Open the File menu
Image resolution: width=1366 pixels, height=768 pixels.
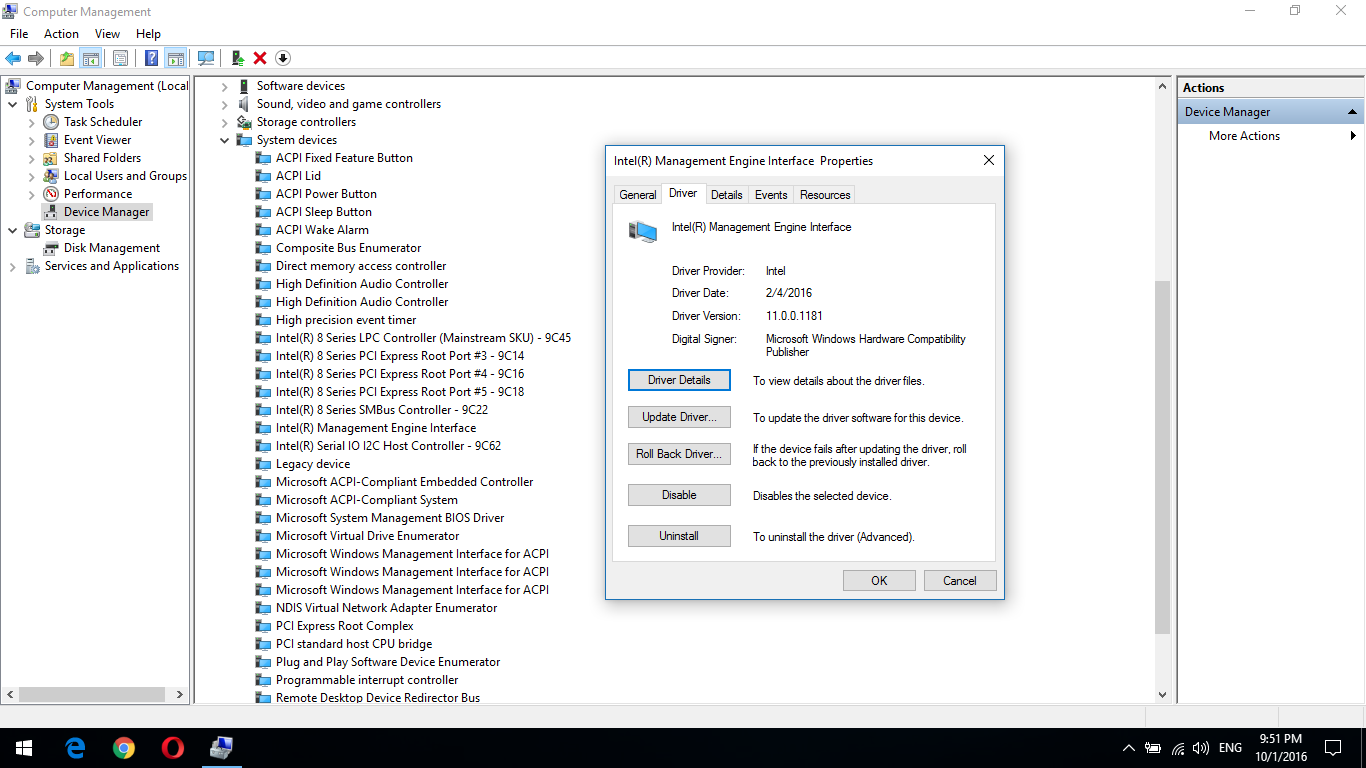pyautogui.click(x=19, y=34)
